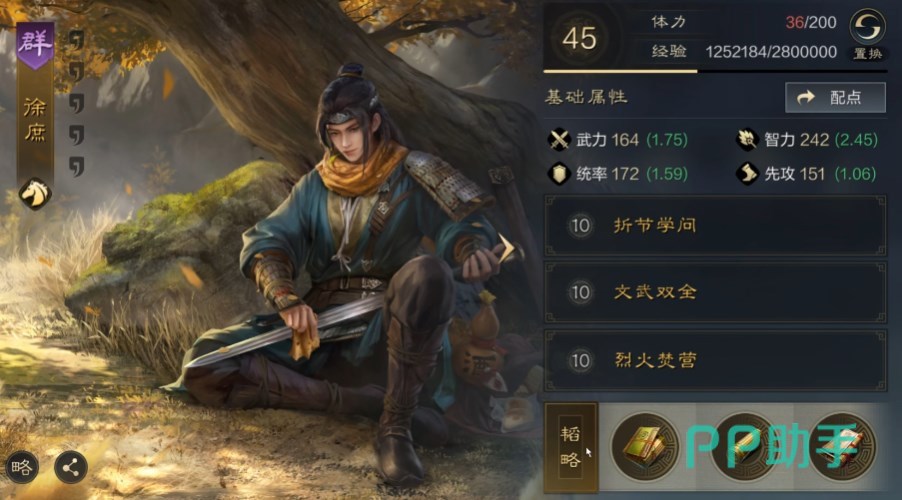Click the 徐庶 name banner
Screen dimensions: 902x500
(x=35, y=121)
